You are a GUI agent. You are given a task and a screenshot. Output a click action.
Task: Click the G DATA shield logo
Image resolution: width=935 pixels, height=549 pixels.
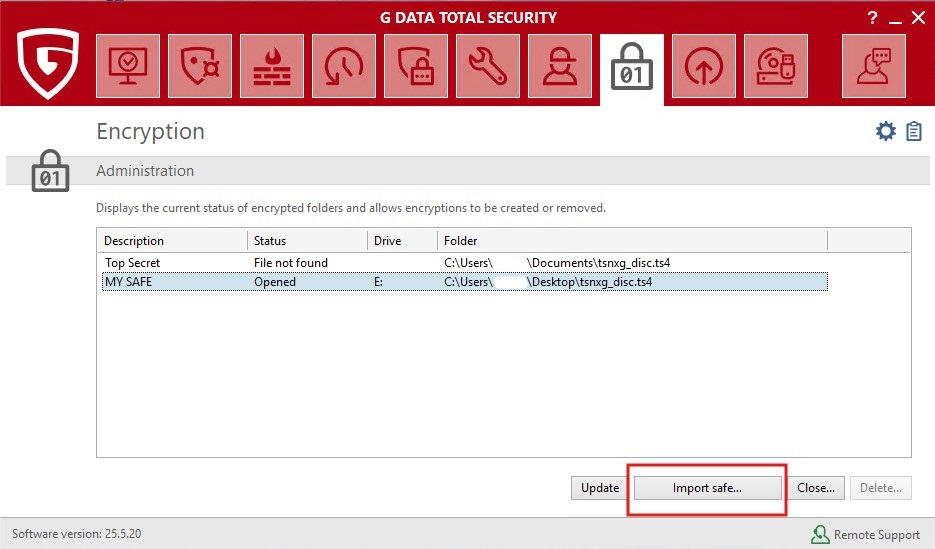(x=48, y=63)
